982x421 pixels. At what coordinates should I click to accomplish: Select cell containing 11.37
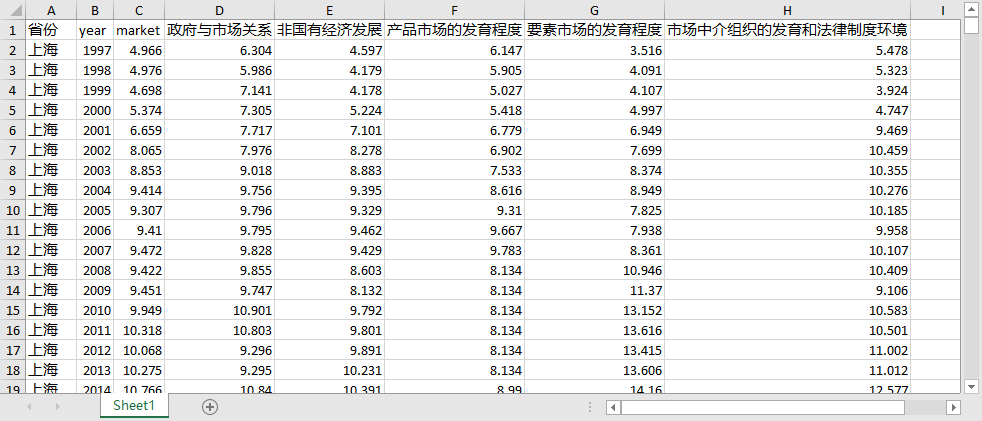595,291
